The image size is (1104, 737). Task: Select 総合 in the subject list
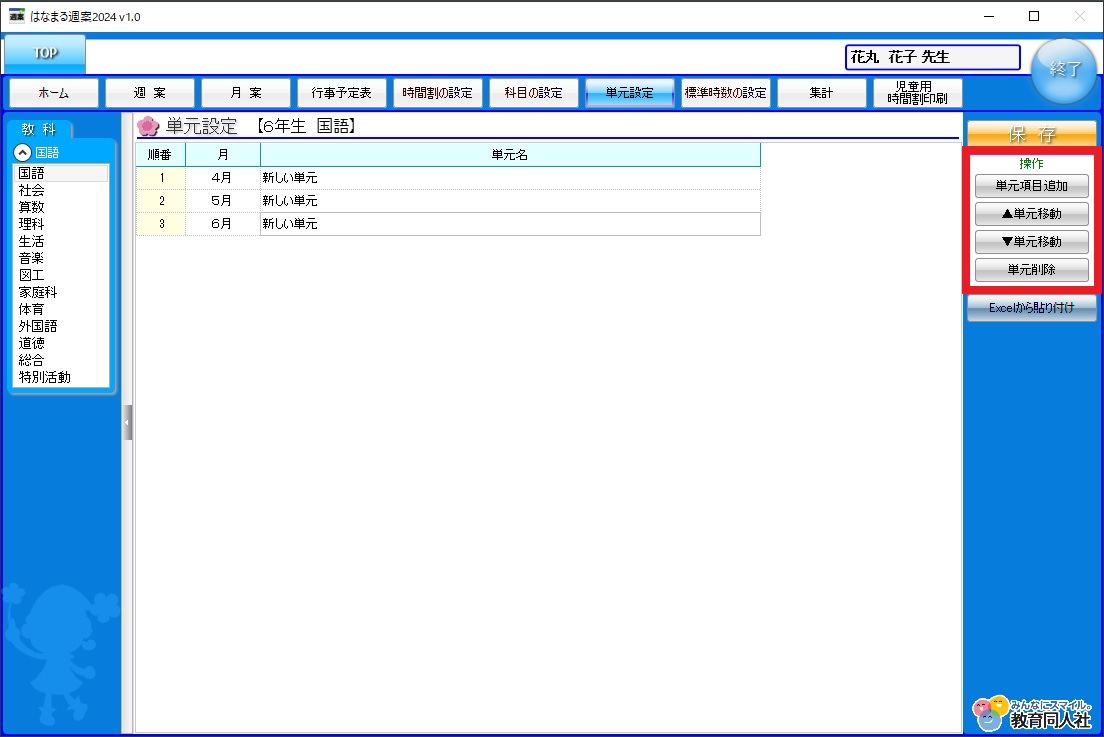click(61, 360)
